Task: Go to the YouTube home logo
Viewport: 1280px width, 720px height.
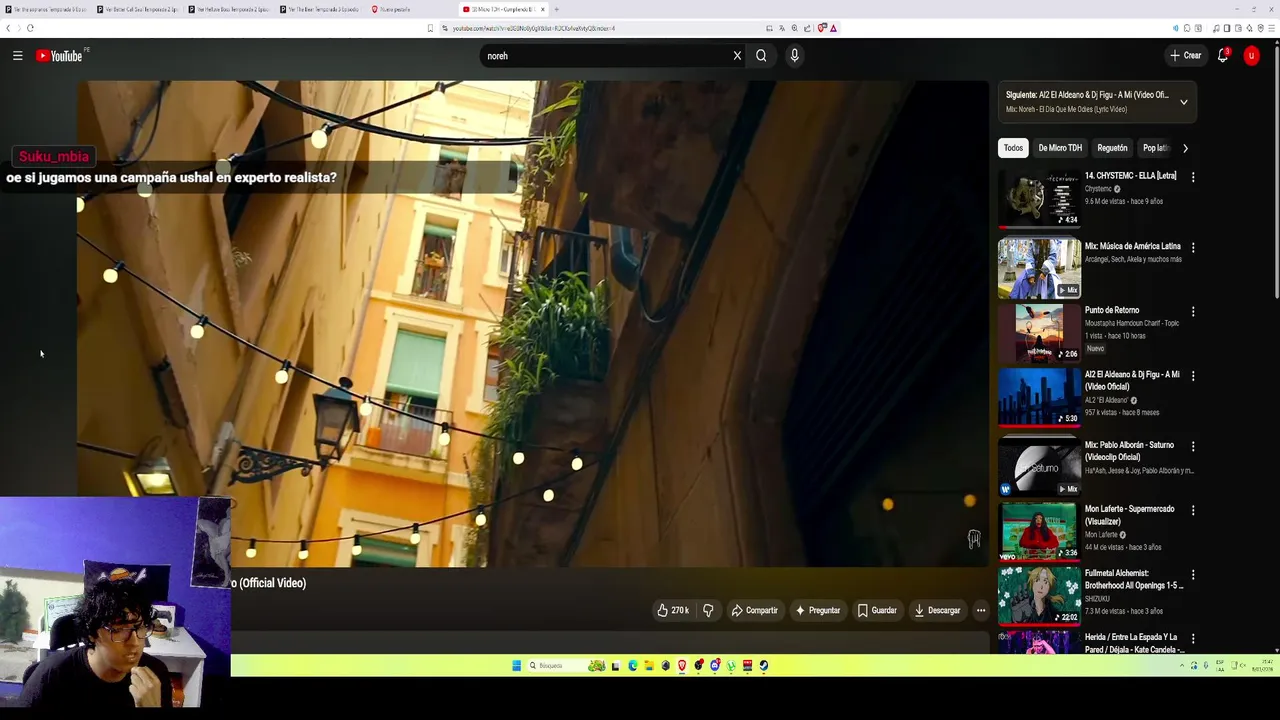Action: coord(59,56)
